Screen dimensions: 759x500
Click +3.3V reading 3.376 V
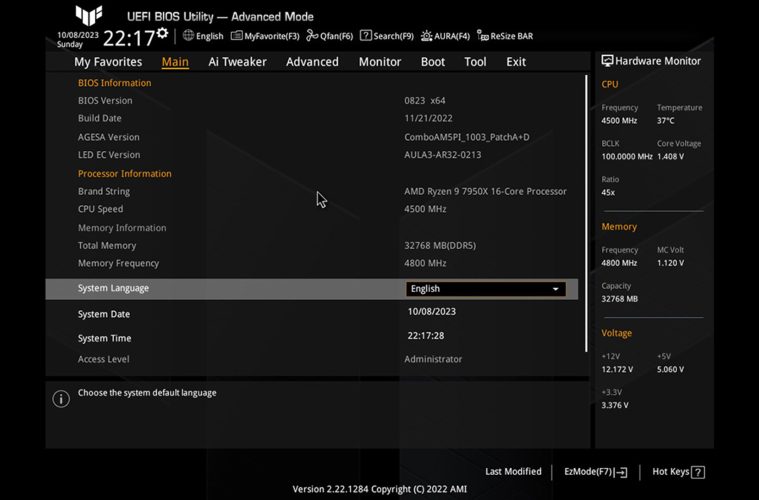point(615,405)
